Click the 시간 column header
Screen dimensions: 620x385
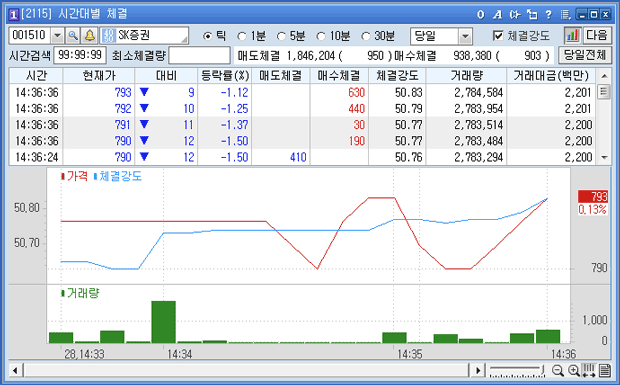36,75
